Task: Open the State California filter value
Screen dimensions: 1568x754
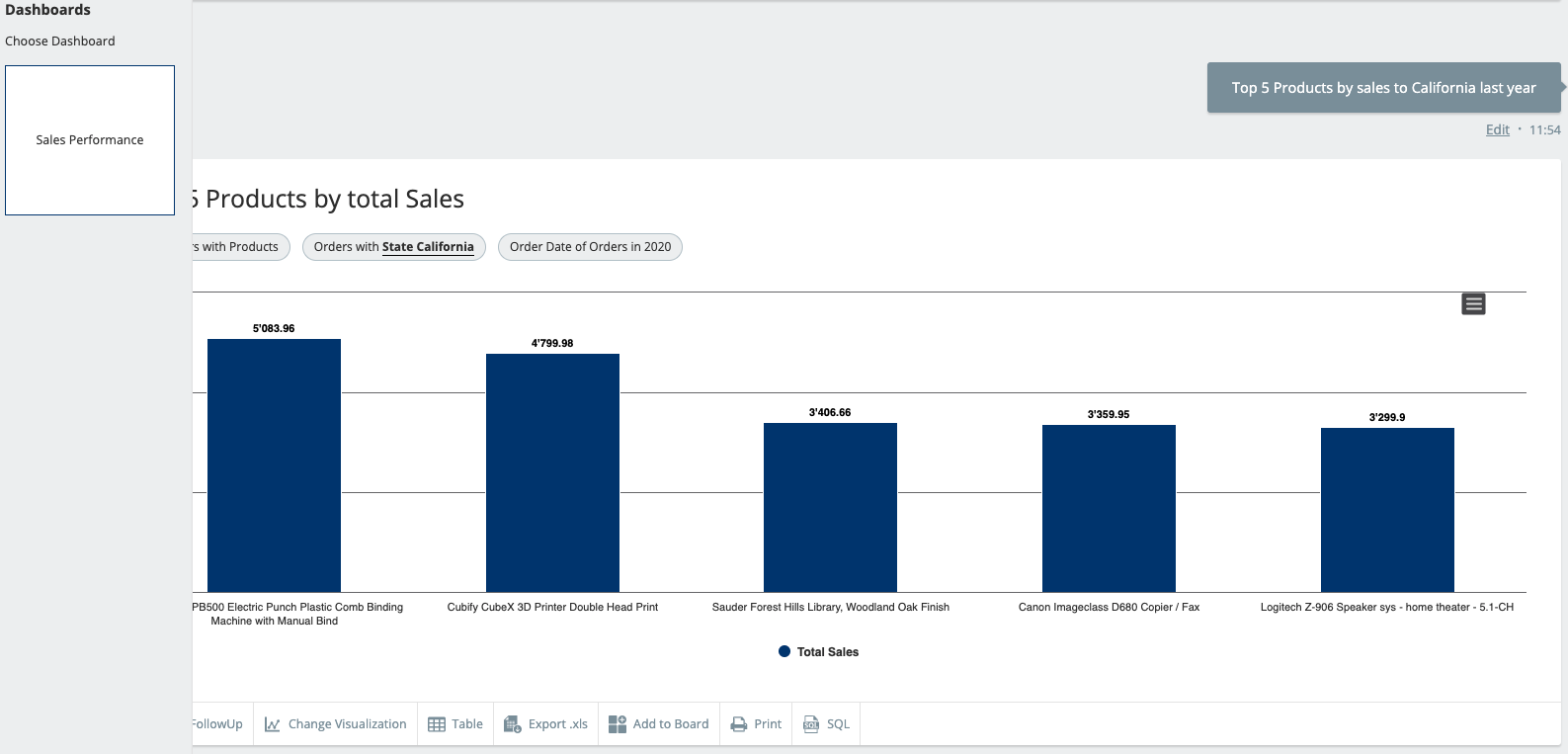Action: pos(428,247)
